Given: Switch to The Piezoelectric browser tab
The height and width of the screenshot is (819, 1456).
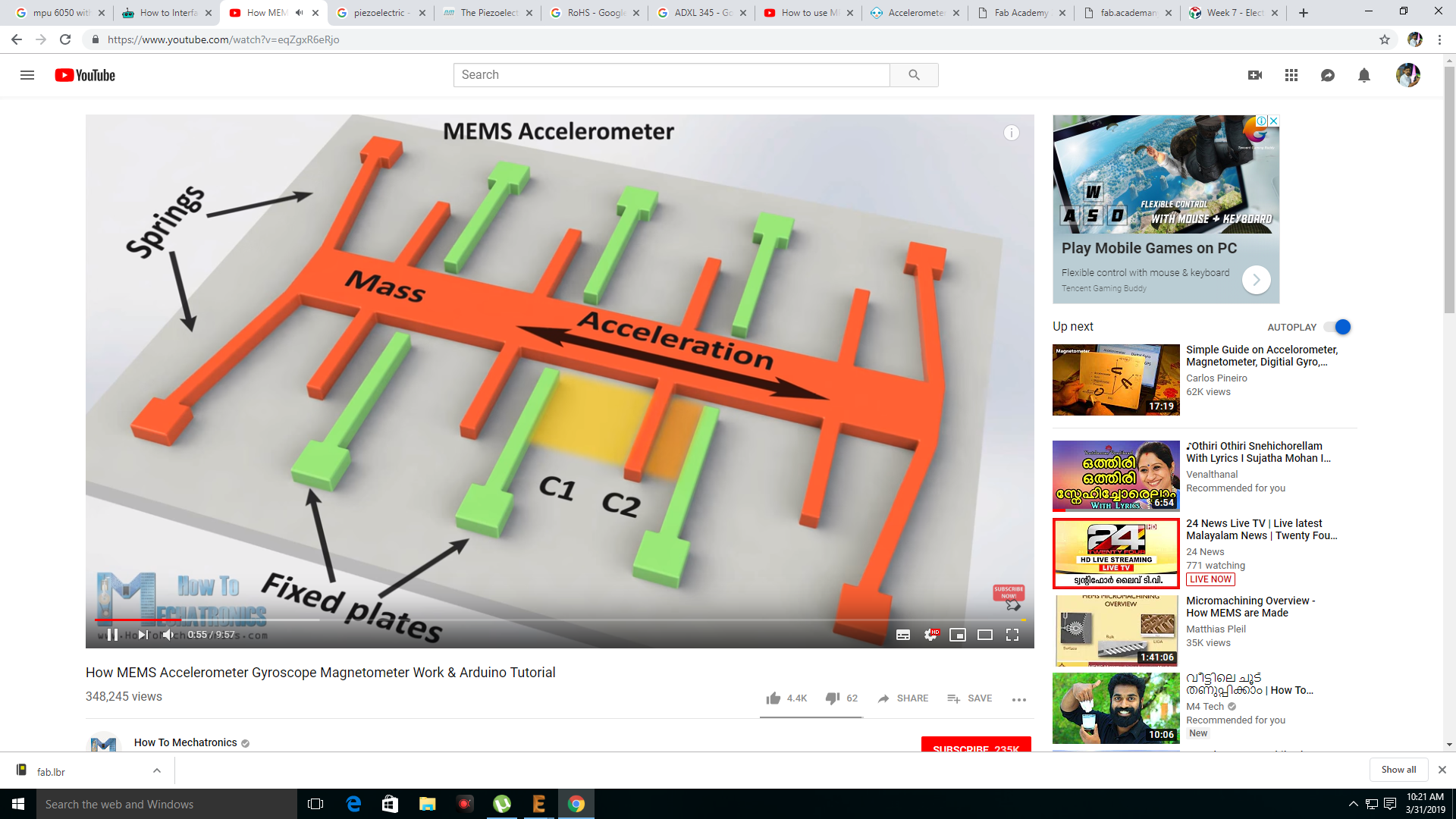Looking at the screenshot, I should click(488, 13).
